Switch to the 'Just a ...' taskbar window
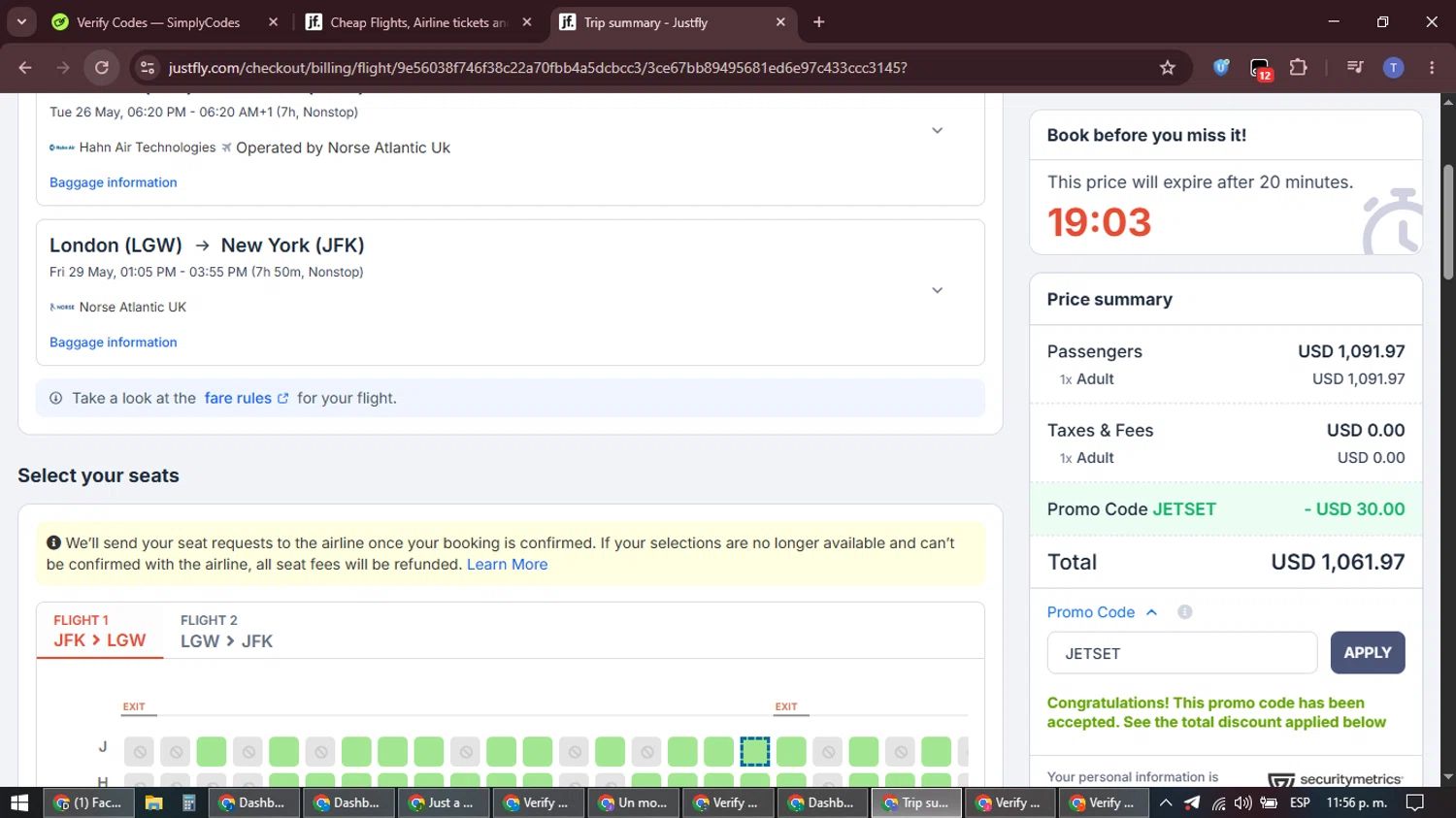The width and height of the screenshot is (1456, 818). (442, 802)
